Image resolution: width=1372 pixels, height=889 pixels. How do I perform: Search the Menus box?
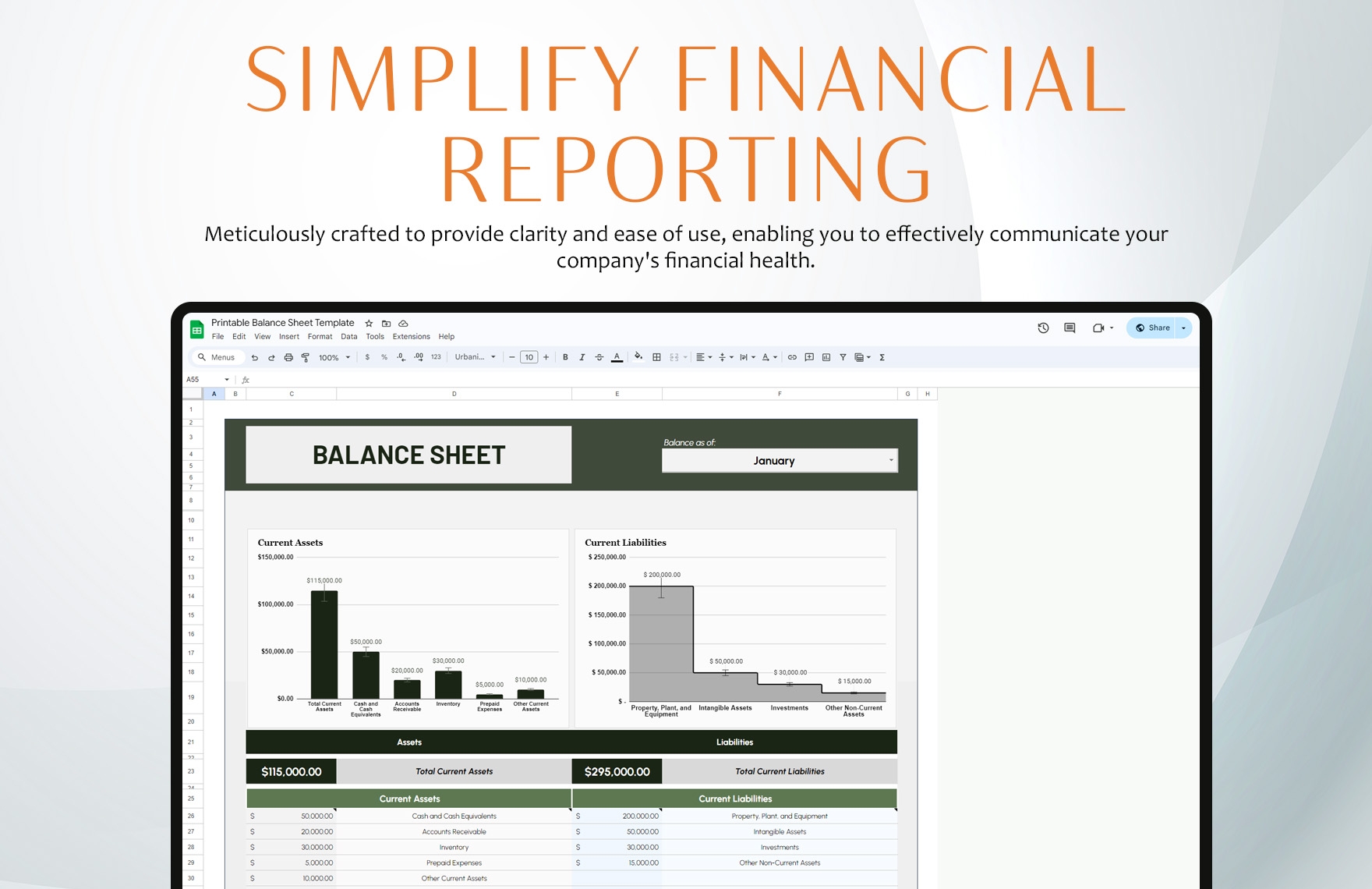click(217, 357)
